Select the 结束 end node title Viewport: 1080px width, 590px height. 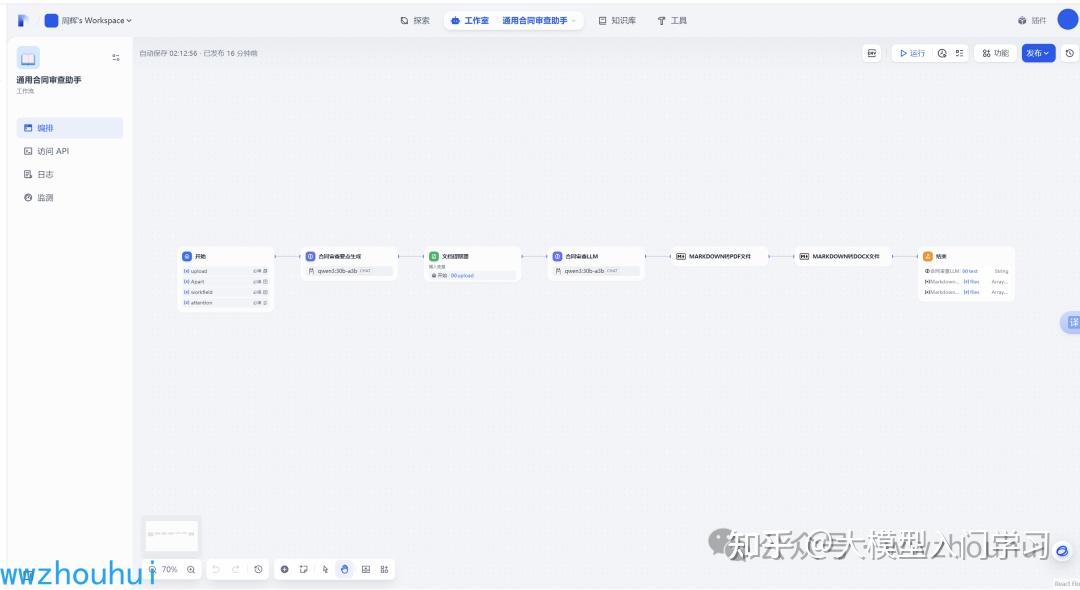click(941, 256)
